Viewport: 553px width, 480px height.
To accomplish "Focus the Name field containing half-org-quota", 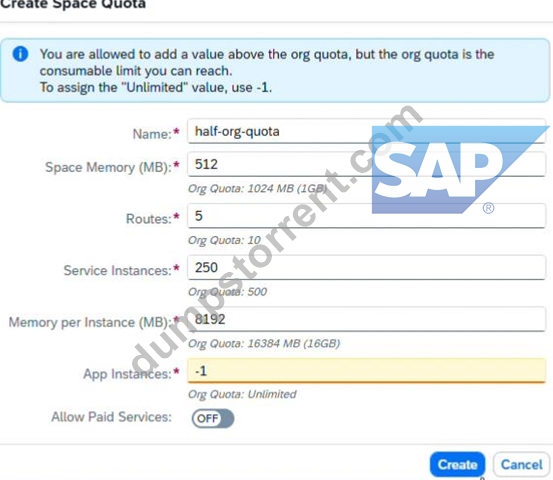I will 366,131.
